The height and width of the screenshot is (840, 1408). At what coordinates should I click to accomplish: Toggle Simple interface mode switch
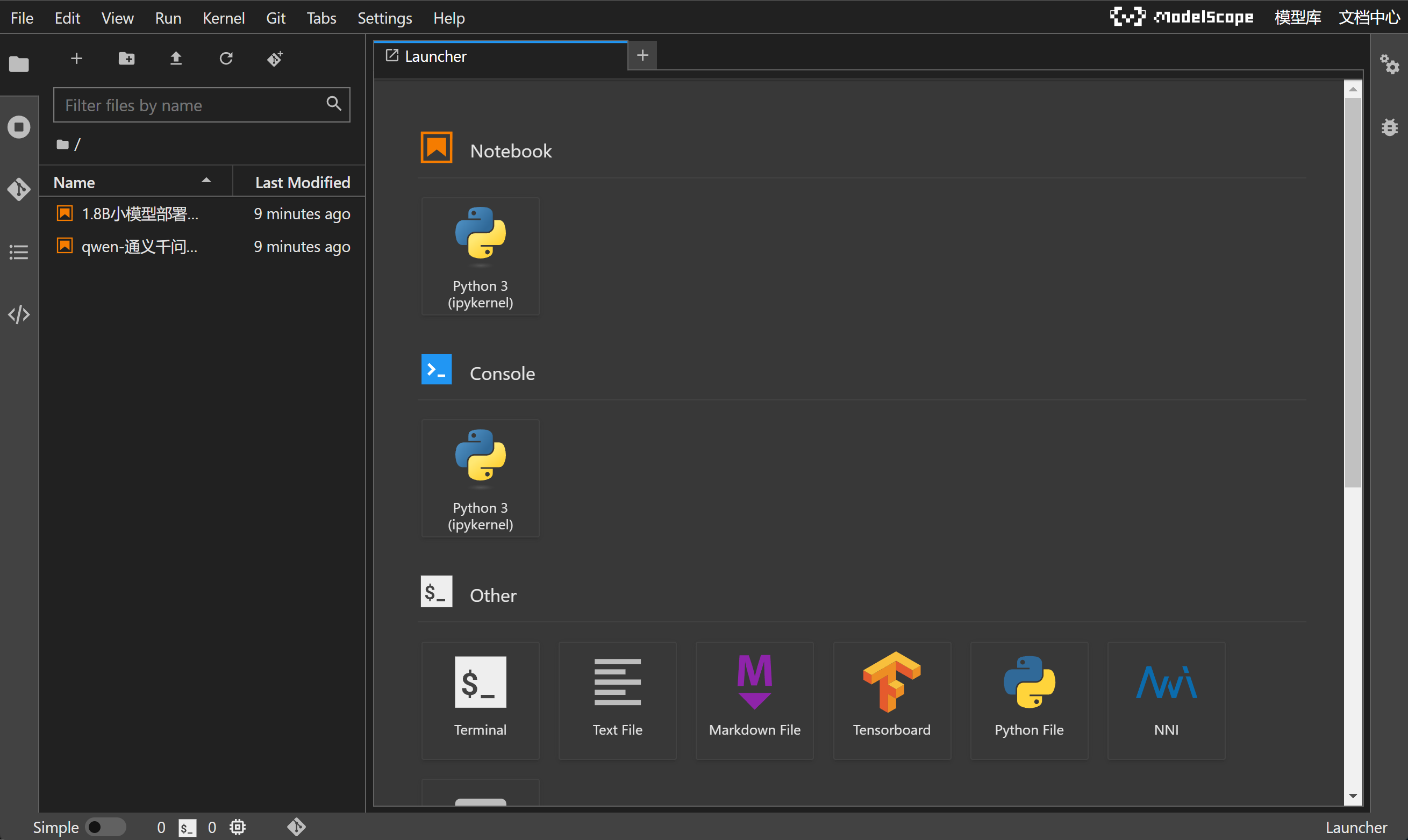(105, 827)
